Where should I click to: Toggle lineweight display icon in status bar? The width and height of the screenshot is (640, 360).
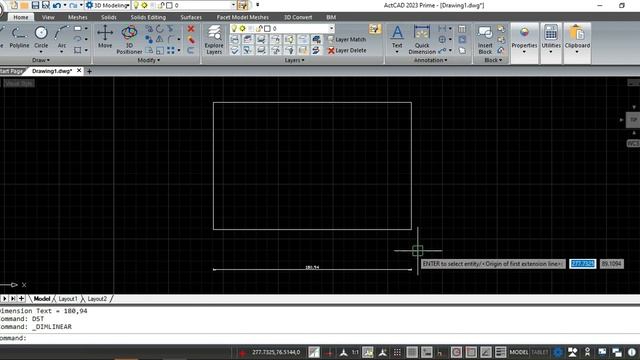point(500,352)
